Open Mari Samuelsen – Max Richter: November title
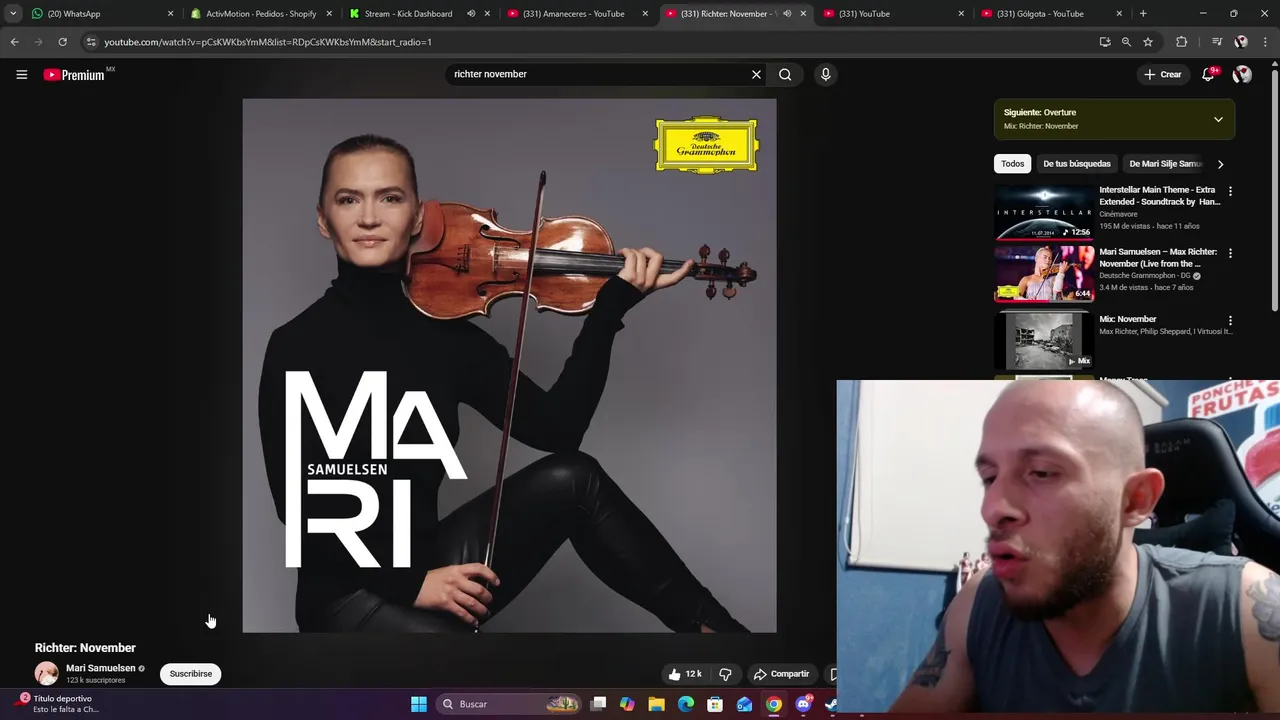This screenshot has height=720, width=1280. click(x=1157, y=258)
